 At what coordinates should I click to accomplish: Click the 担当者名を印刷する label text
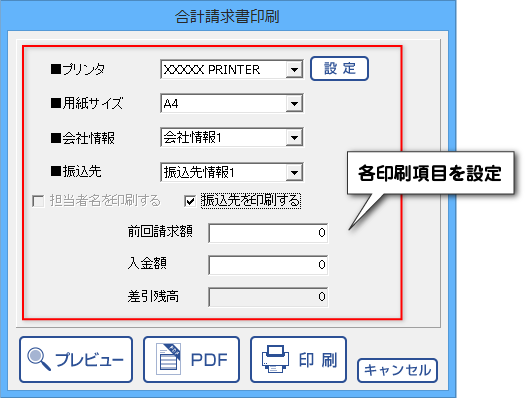click(105, 201)
